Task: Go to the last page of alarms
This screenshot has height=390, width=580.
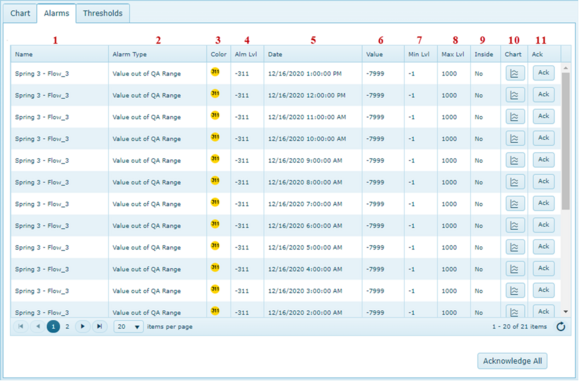Action: [x=99, y=326]
